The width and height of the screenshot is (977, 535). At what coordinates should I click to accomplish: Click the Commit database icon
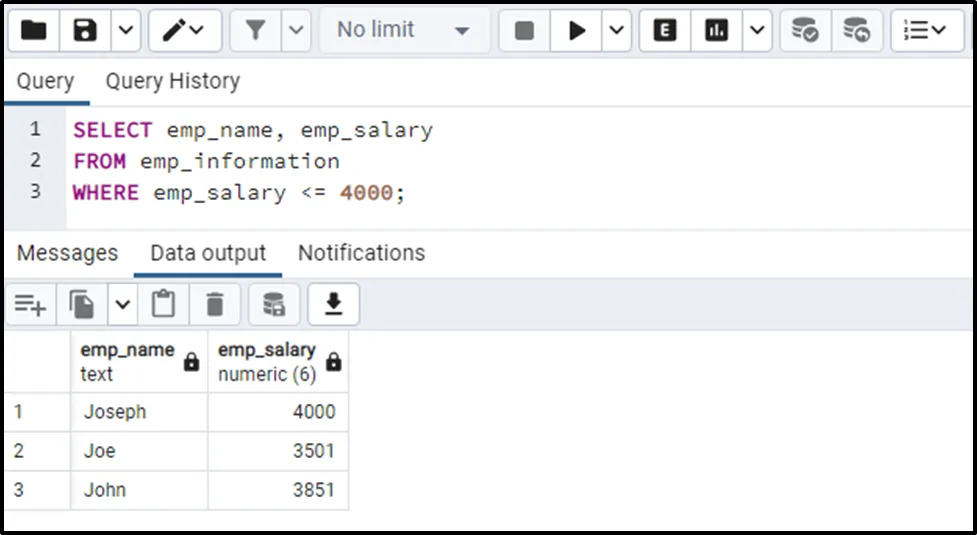[x=805, y=31]
